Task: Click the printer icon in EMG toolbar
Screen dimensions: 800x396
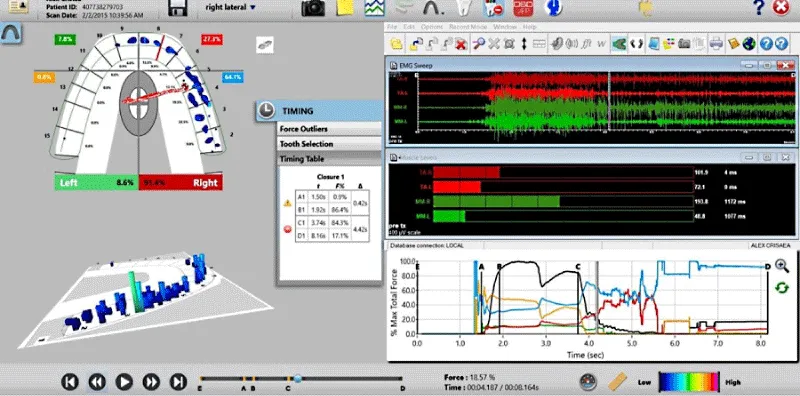Action: 716,44
